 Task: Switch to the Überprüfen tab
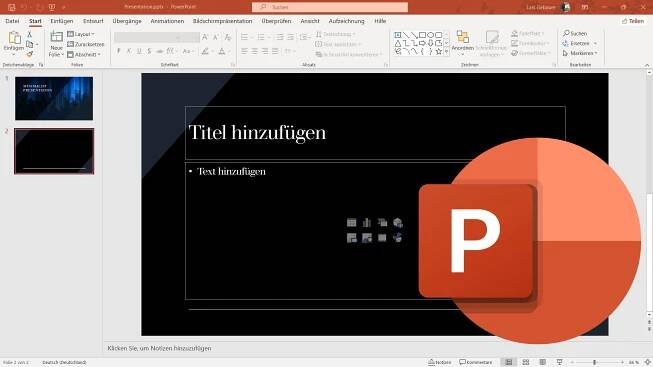[x=276, y=21]
